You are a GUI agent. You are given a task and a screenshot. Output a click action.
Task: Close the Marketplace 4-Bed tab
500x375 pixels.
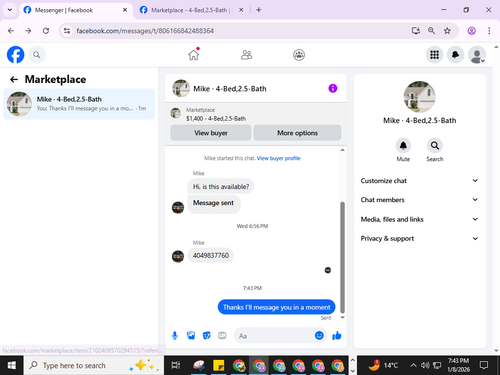241,10
